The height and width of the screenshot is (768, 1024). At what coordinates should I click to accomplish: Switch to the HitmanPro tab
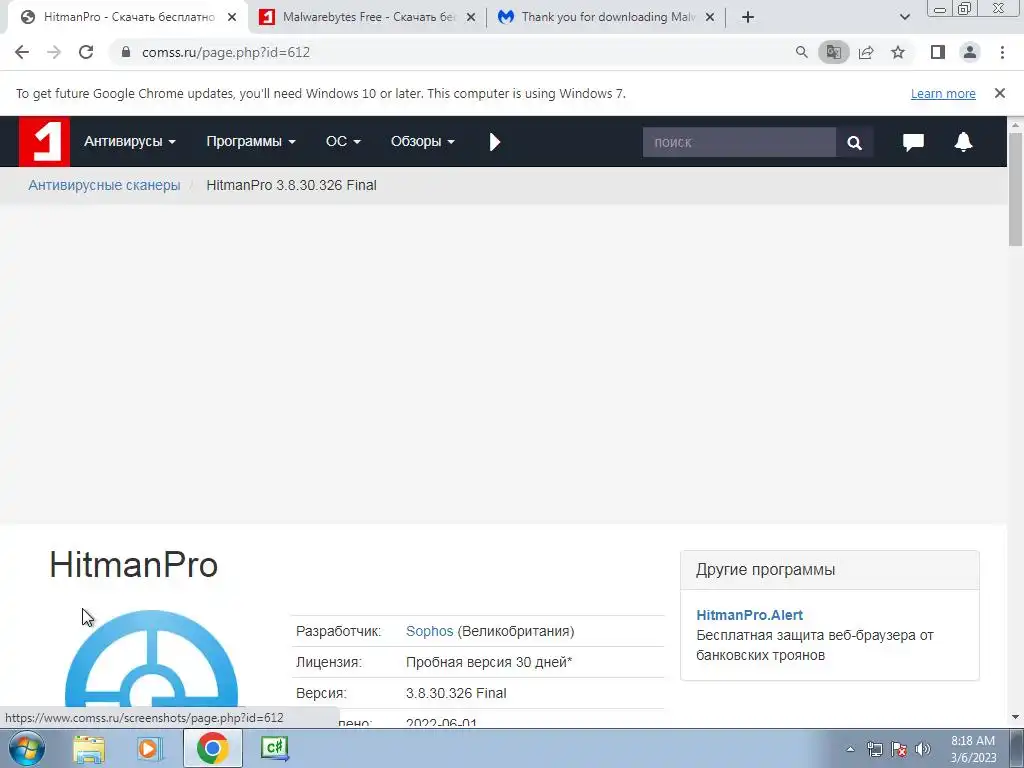[127, 17]
